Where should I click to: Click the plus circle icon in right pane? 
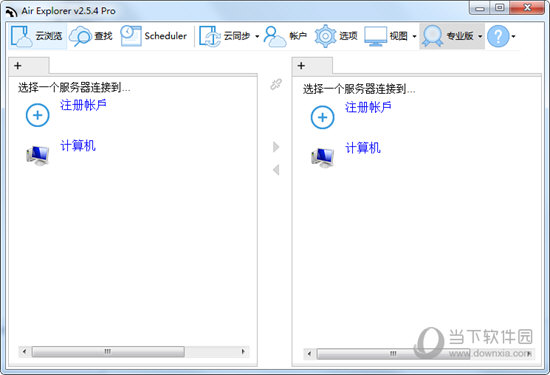pyautogui.click(x=322, y=117)
